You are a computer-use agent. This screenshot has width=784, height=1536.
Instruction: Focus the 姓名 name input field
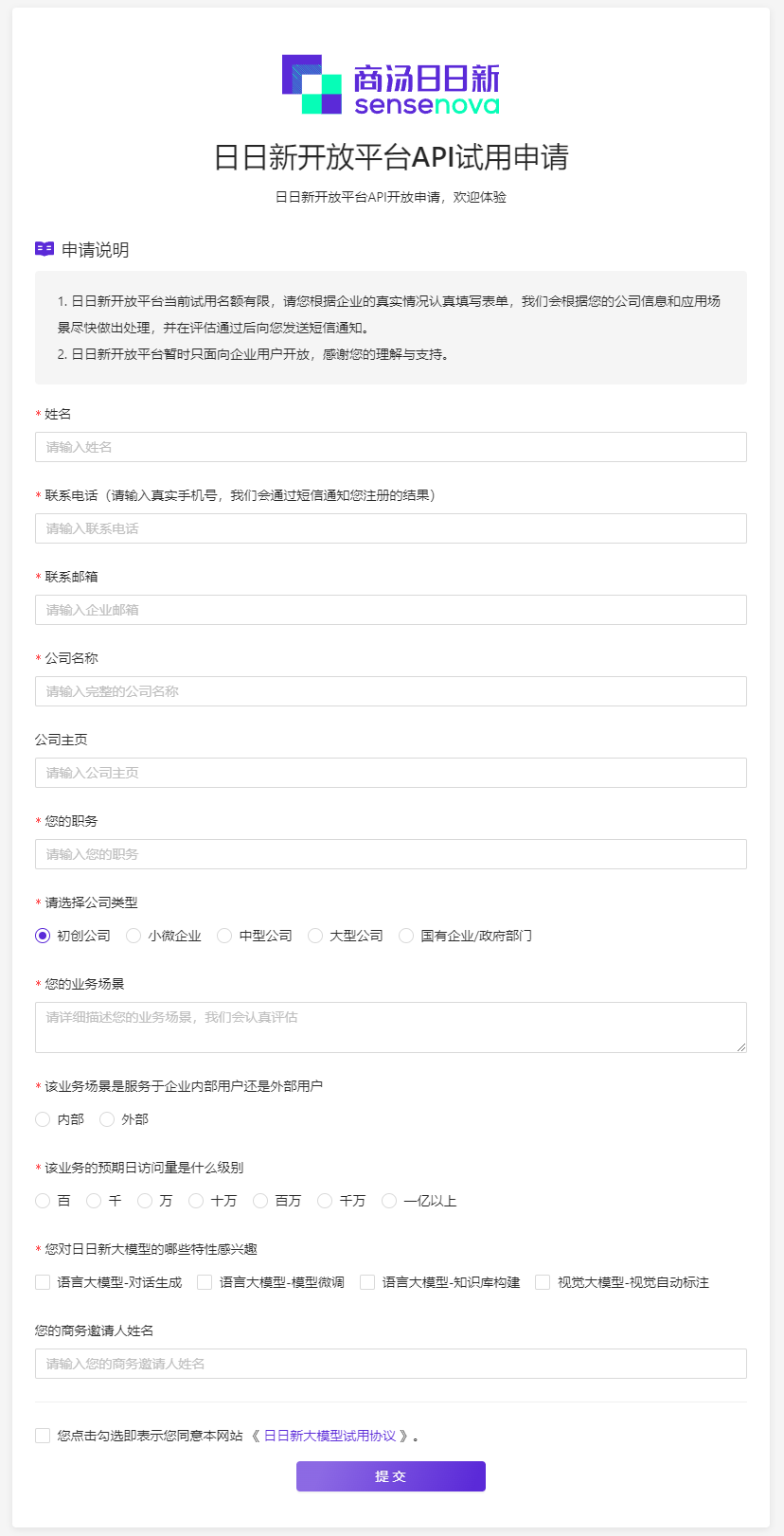pyautogui.click(x=391, y=447)
